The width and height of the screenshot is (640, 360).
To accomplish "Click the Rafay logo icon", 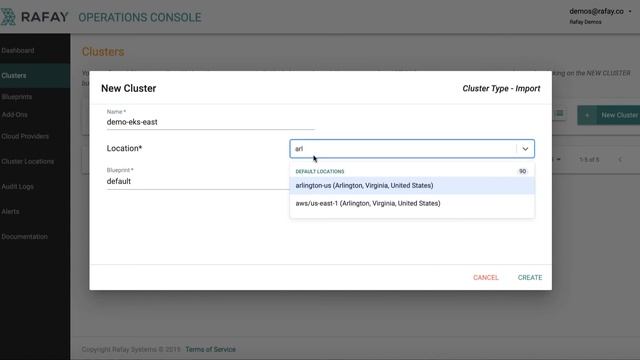I will coord(8,17).
